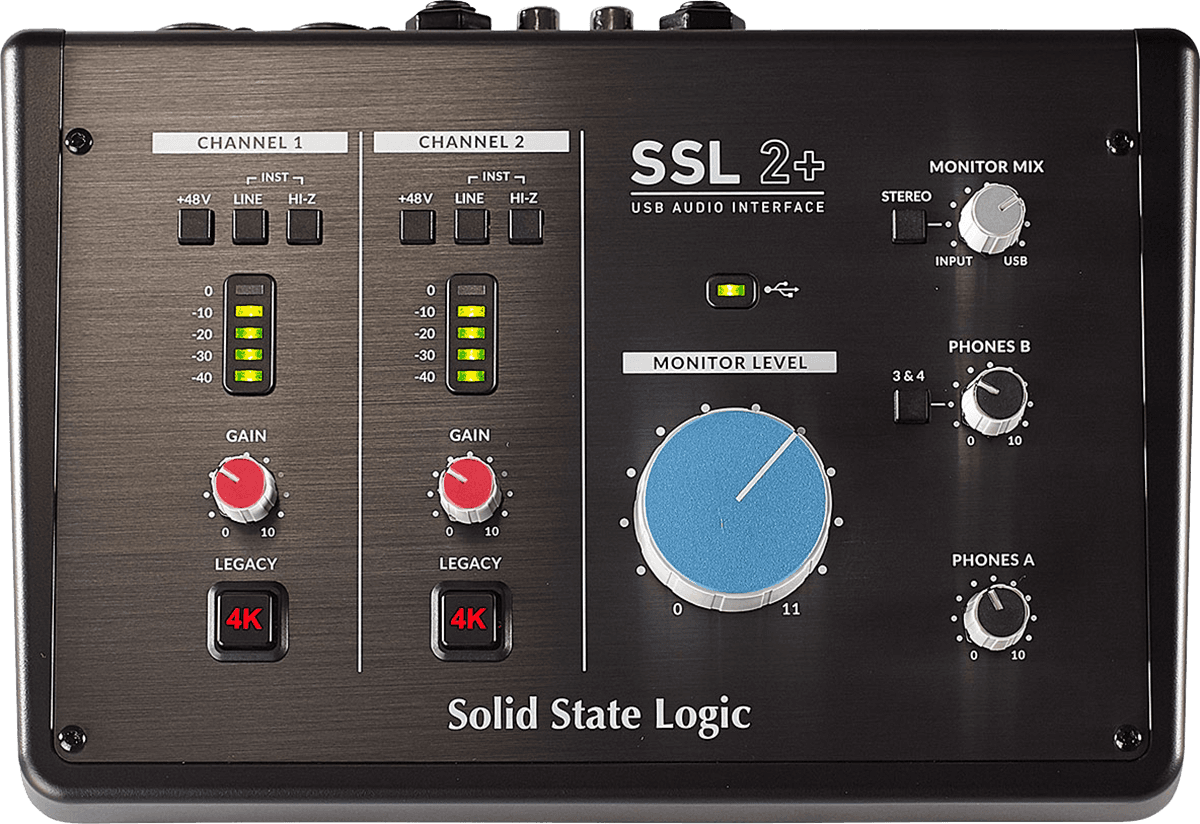Click the Channel 2 GAIN label
The height and width of the screenshot is (824, 1200).
(469, 436)
